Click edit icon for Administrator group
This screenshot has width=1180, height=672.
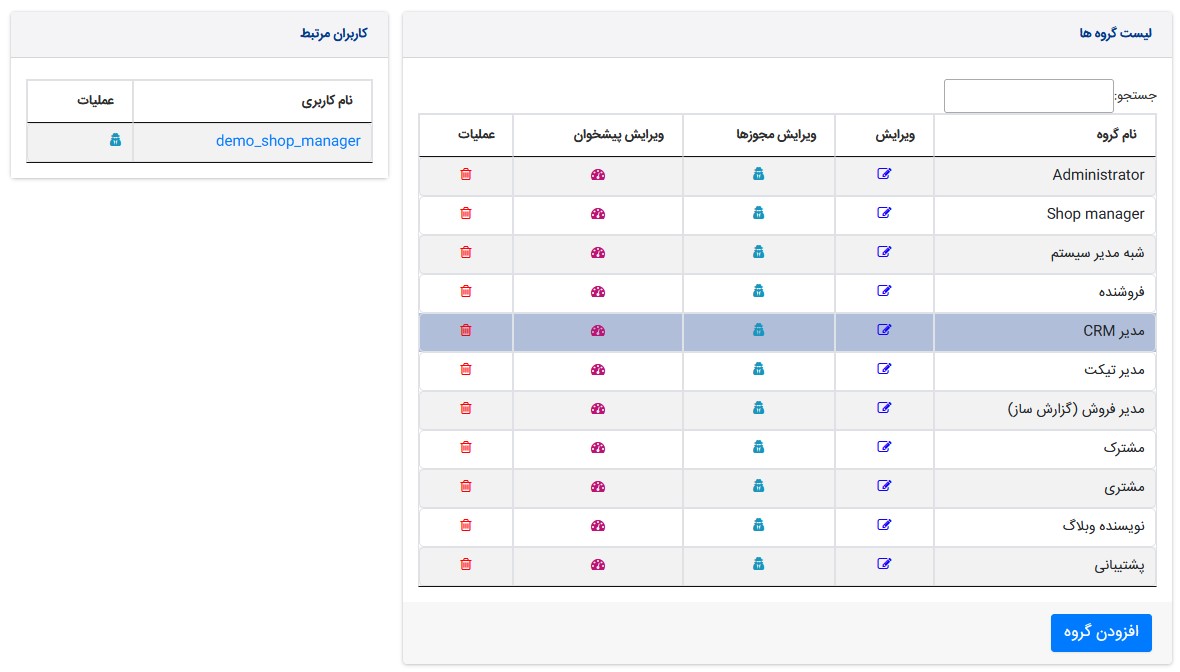tap(884, 174)
